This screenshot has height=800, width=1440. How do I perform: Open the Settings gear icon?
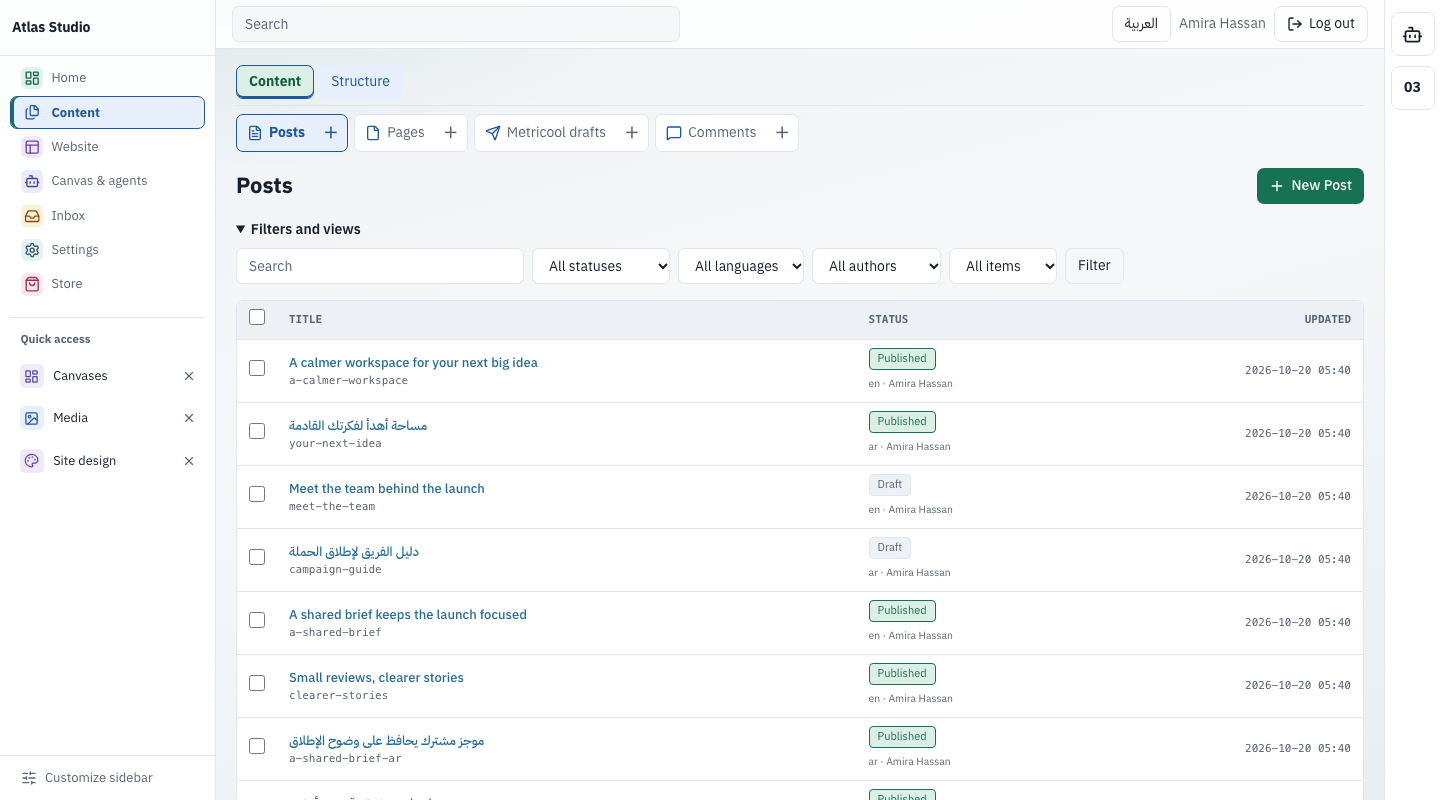(x=32, y=250)
